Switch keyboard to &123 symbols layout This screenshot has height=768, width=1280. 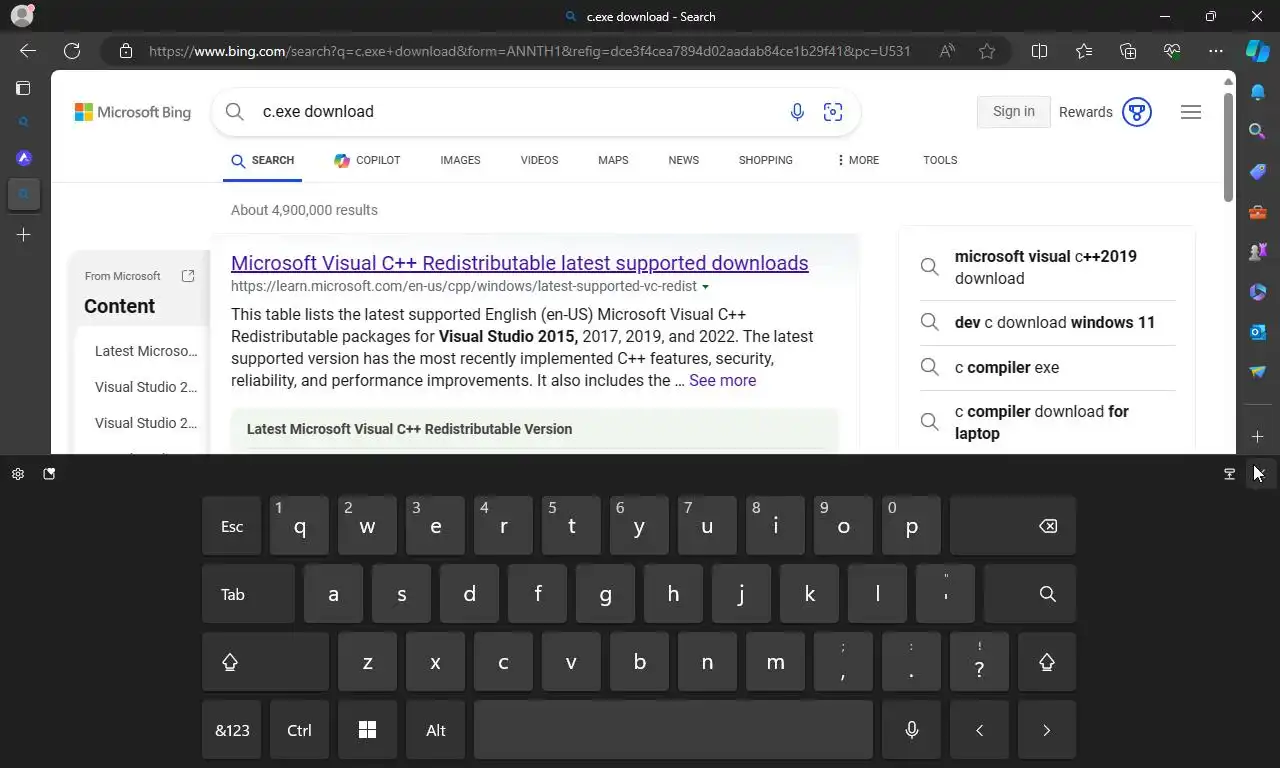[x=232, y=730]
